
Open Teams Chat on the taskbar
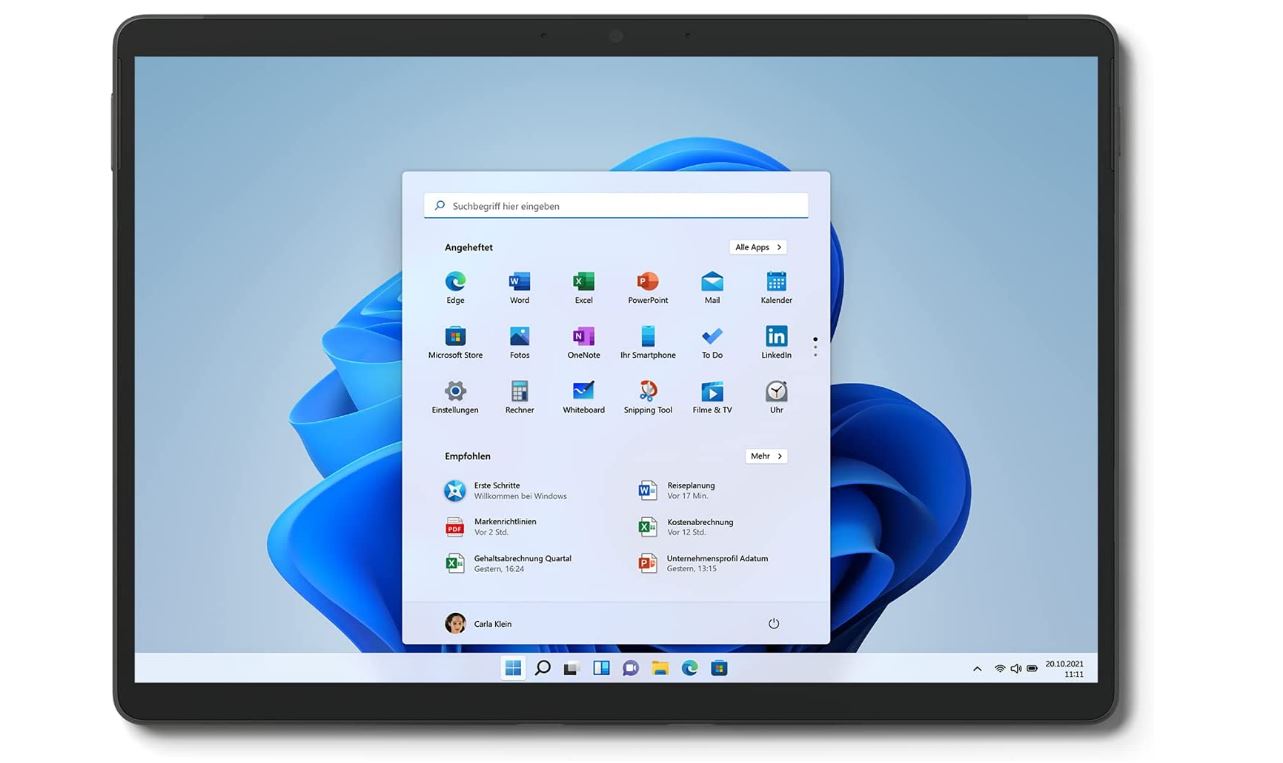[630, 668]
